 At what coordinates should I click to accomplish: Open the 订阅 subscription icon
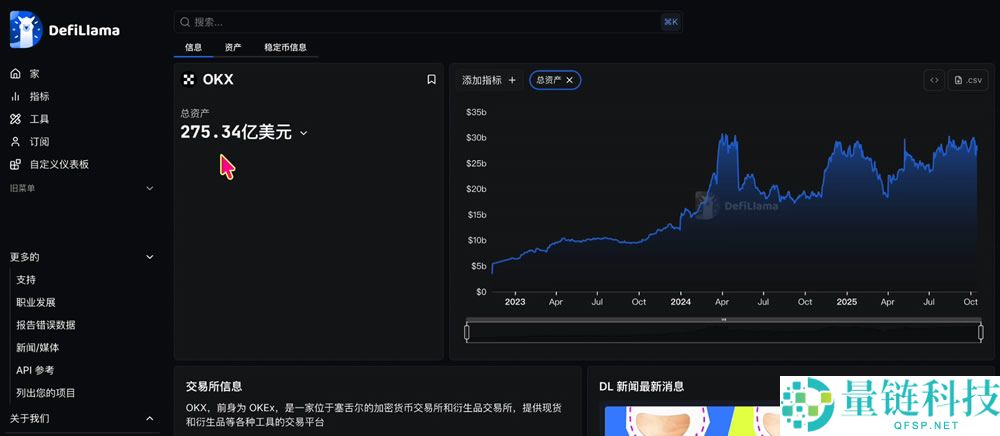15,142
